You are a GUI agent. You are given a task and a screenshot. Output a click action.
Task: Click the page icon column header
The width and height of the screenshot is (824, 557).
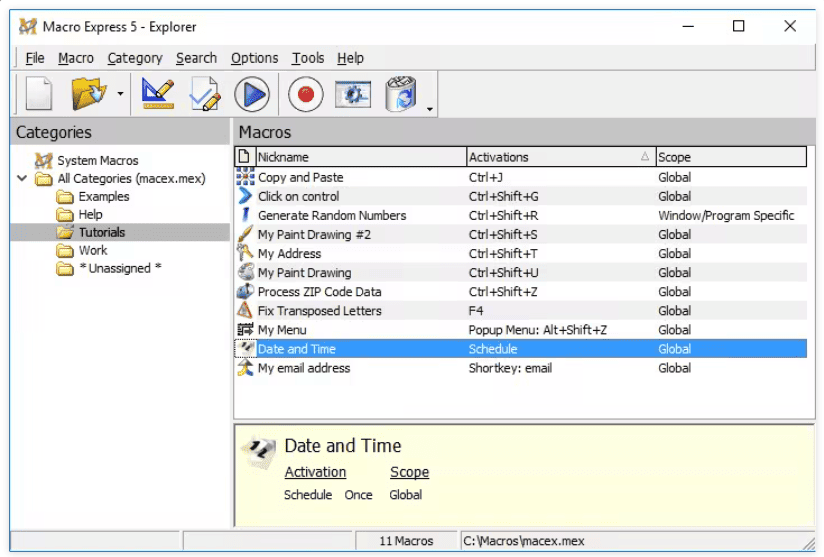244,157
